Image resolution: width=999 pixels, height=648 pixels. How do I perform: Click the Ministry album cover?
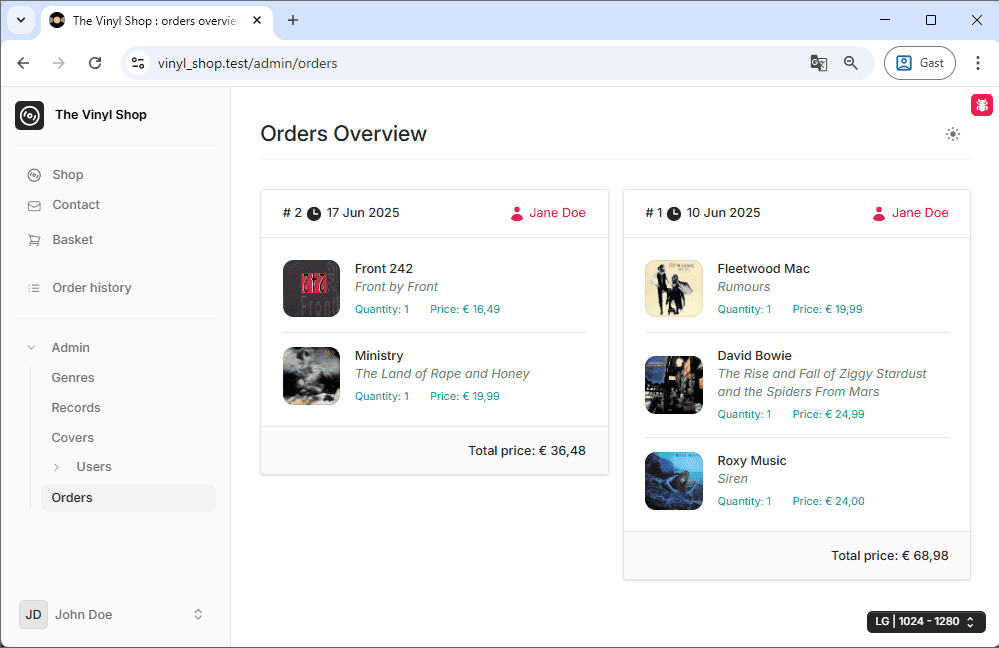(x=312, y=376)
